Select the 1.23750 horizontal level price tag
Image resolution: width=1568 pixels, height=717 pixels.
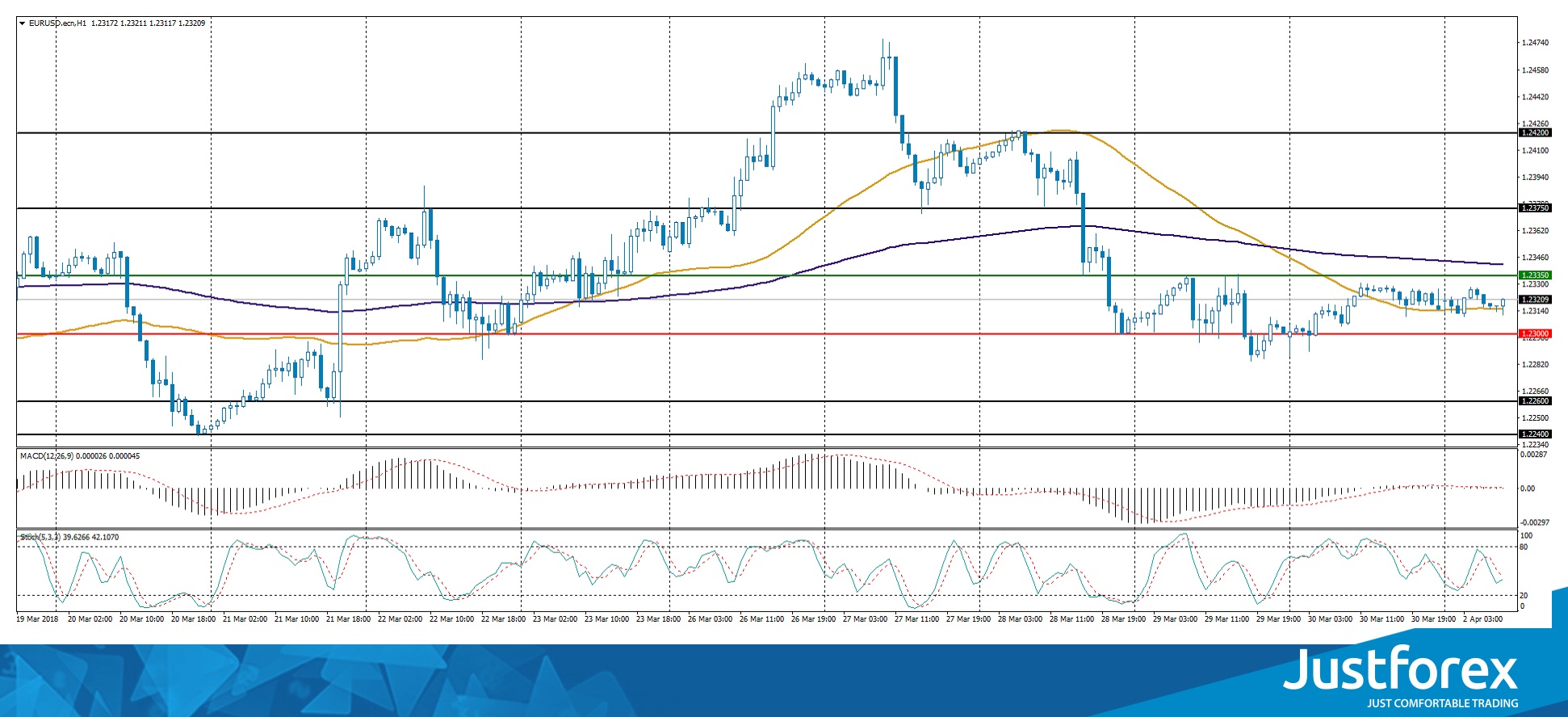pos(1535,208)
